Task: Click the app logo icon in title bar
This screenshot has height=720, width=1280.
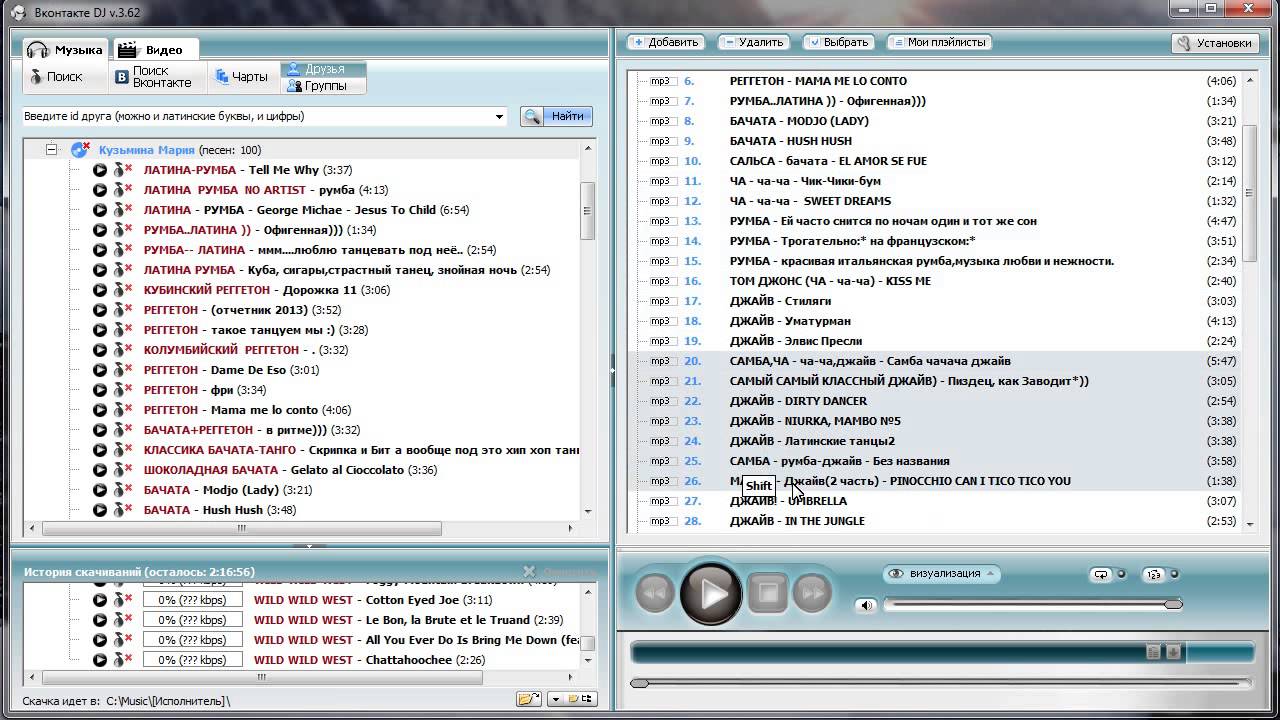Action: (17, 11)
